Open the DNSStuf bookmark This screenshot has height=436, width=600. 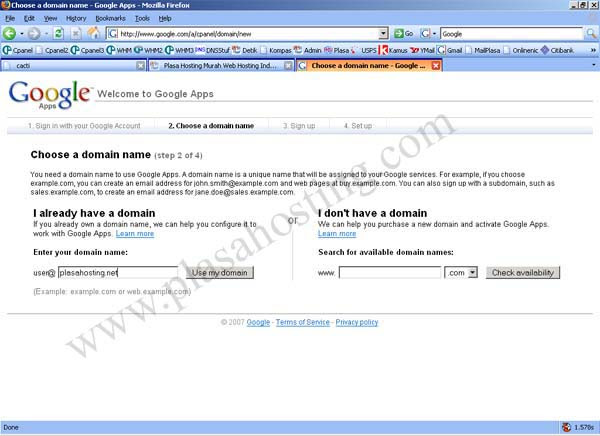point(213,50)
